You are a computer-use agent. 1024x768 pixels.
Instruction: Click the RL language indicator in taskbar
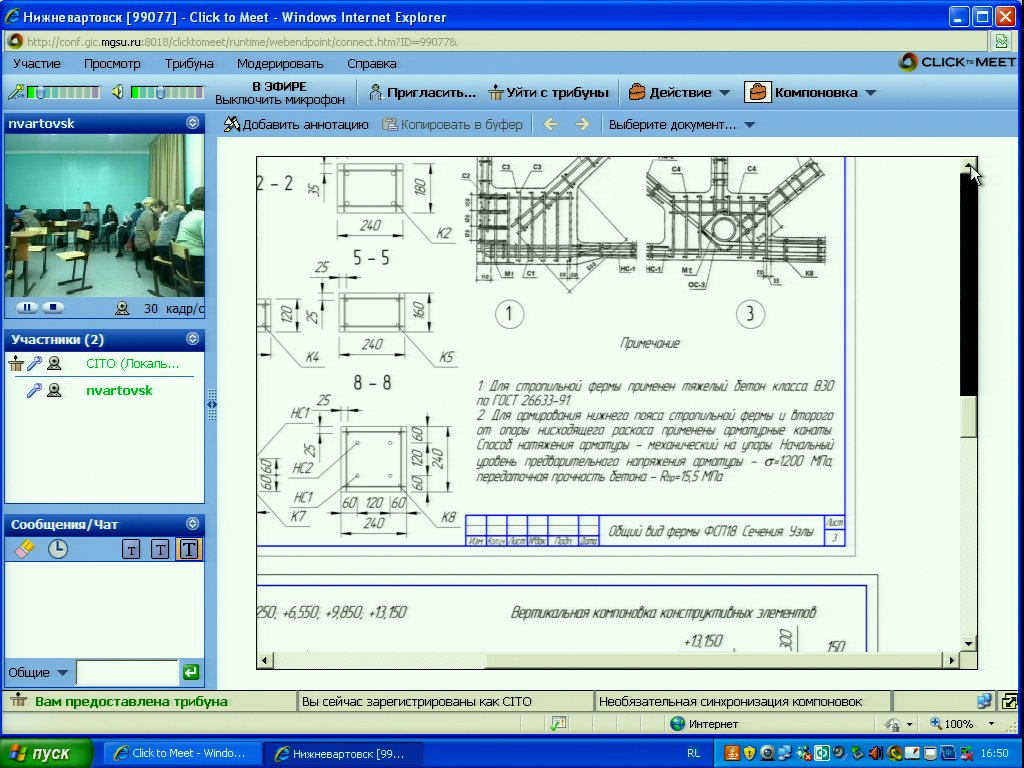(694, 753)
